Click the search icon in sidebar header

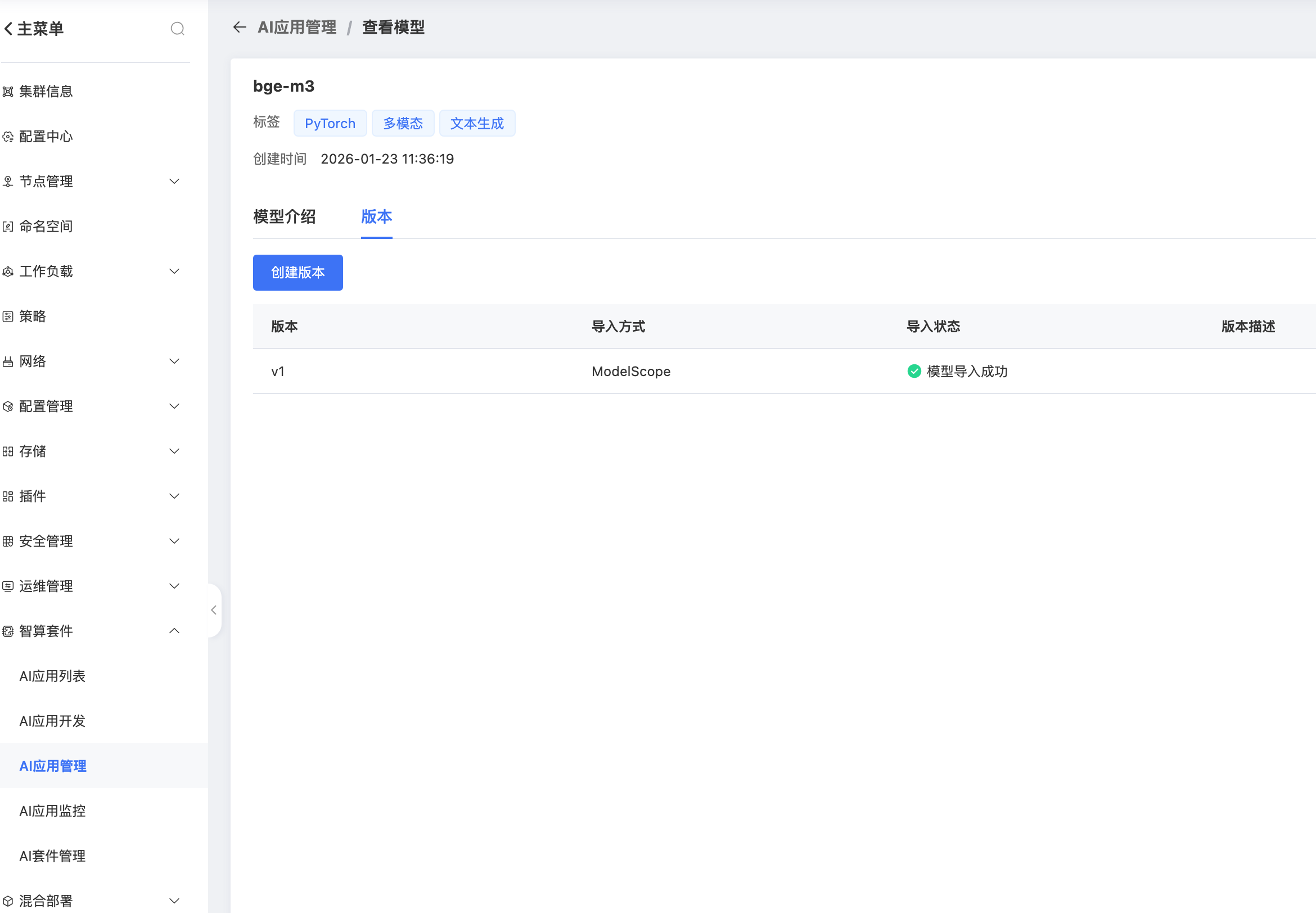[x=177, y=29]
